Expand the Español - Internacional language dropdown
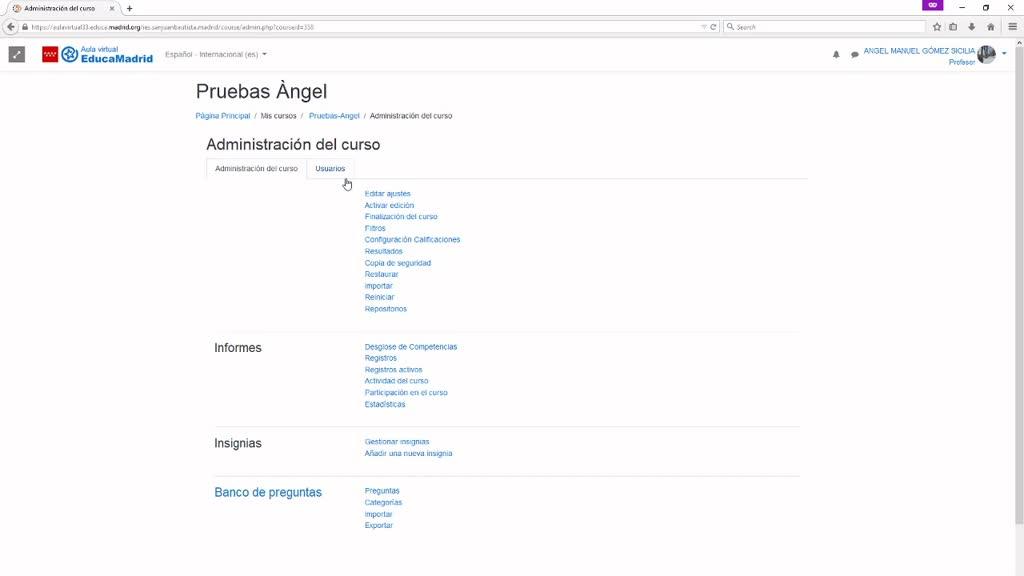The width and height of the screenshot is (1024, 576). tap(216, 54)
